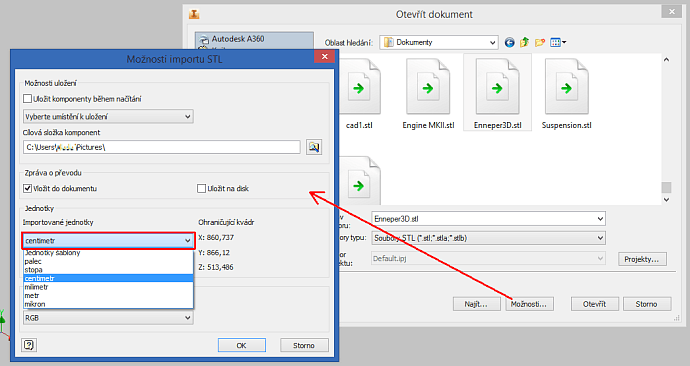Click the Y: 866,12 bounding box value
This screenshot has height=366, width=690.
pos(214,253)
